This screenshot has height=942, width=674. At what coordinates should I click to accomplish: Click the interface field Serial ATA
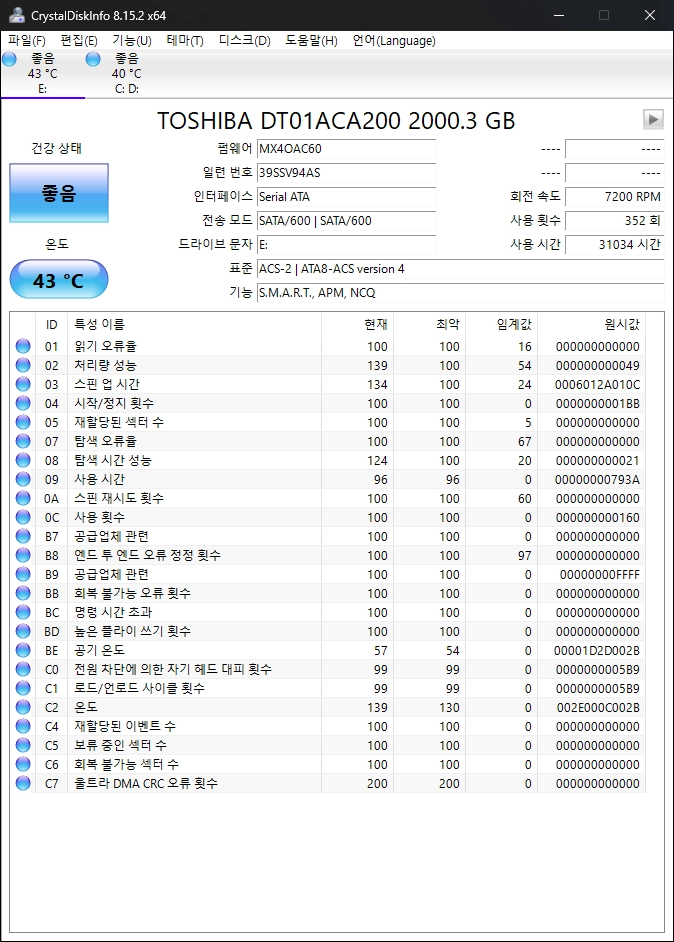[x=347, y=196]
